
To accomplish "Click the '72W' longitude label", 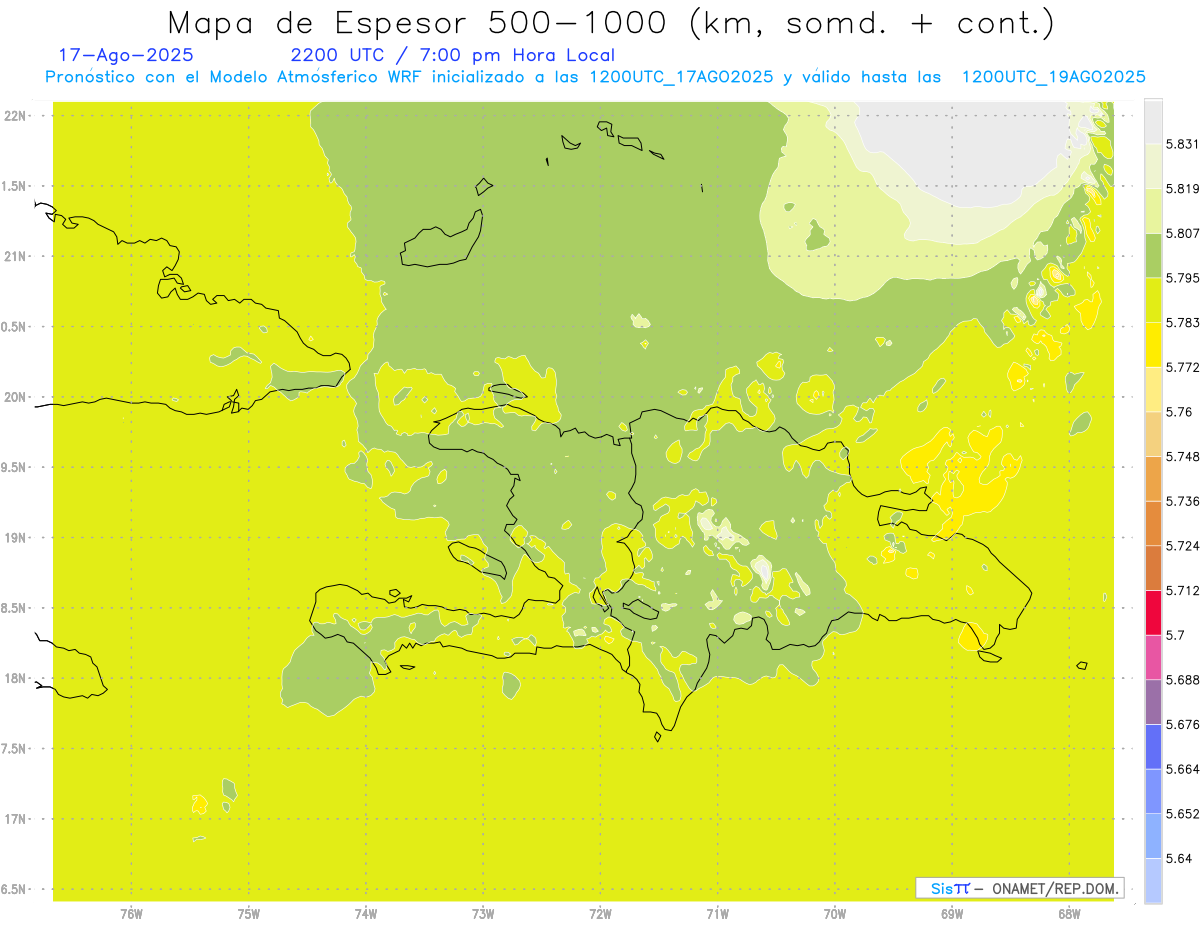I will coord(600,914).
